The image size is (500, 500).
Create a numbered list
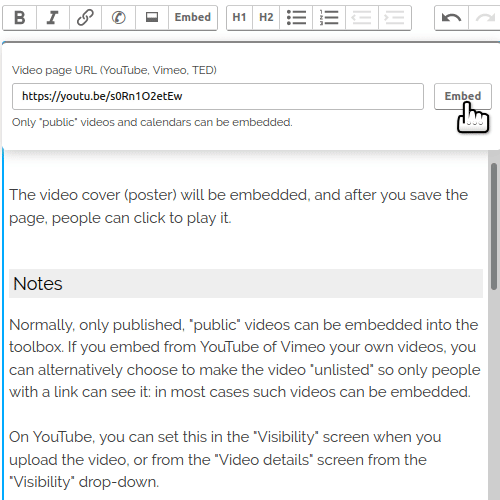pyautogui.click(x=329, y=18)
